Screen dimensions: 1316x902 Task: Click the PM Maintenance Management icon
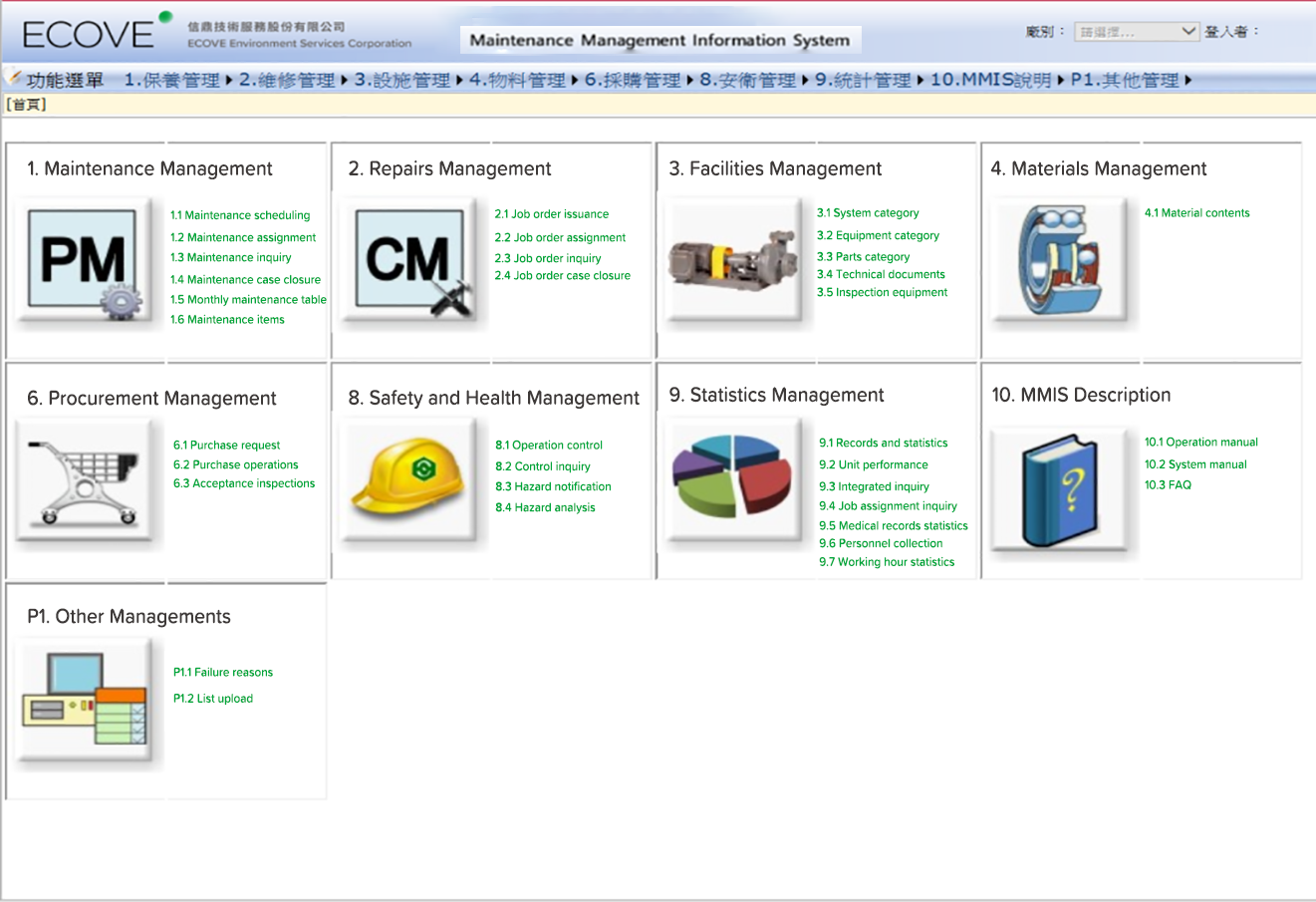click(83, 261)
